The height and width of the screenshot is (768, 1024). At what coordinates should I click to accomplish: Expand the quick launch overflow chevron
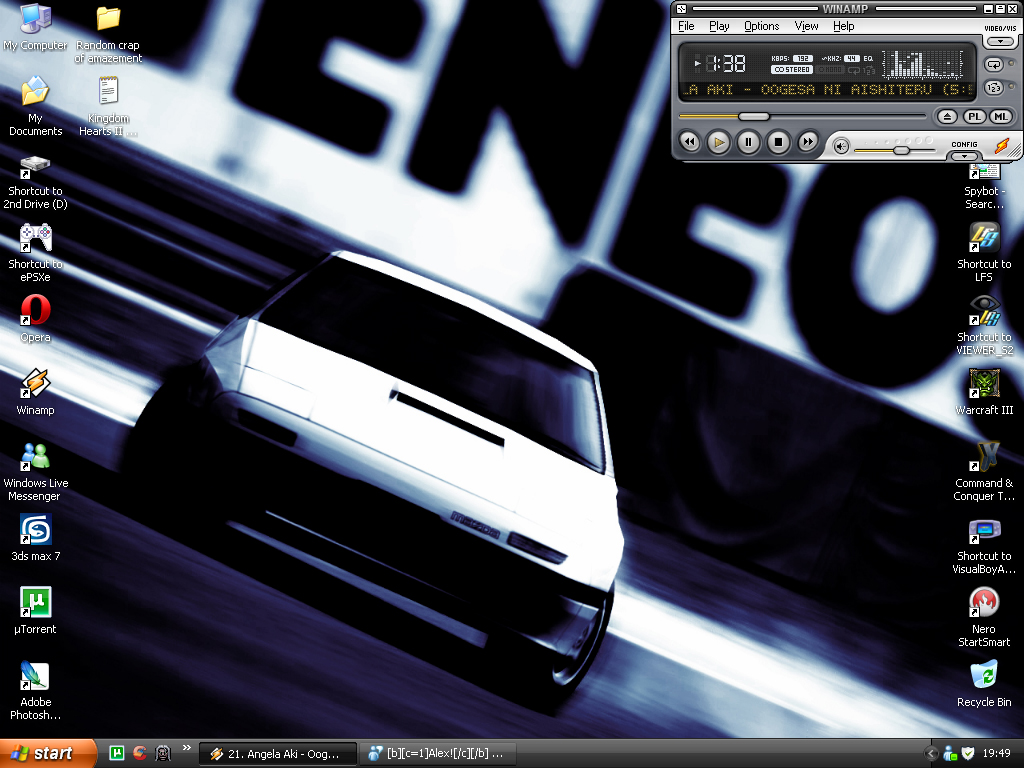tap(187, 748)
